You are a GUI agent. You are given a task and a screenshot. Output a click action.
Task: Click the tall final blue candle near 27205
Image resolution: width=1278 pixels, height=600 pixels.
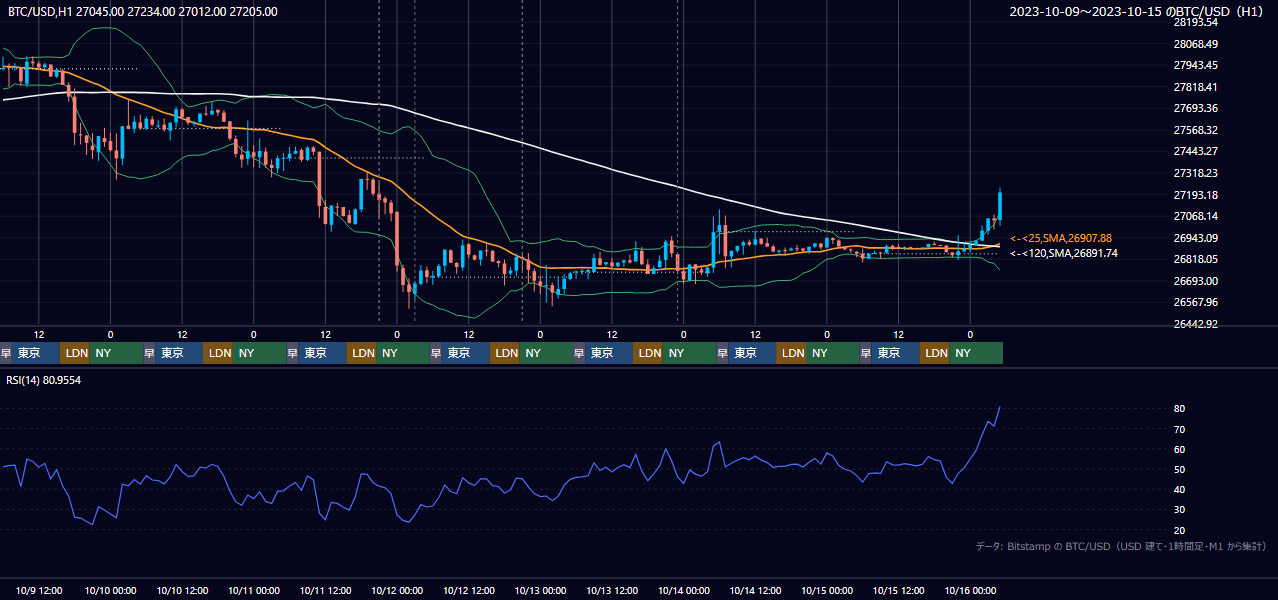tap(1000, 205)
